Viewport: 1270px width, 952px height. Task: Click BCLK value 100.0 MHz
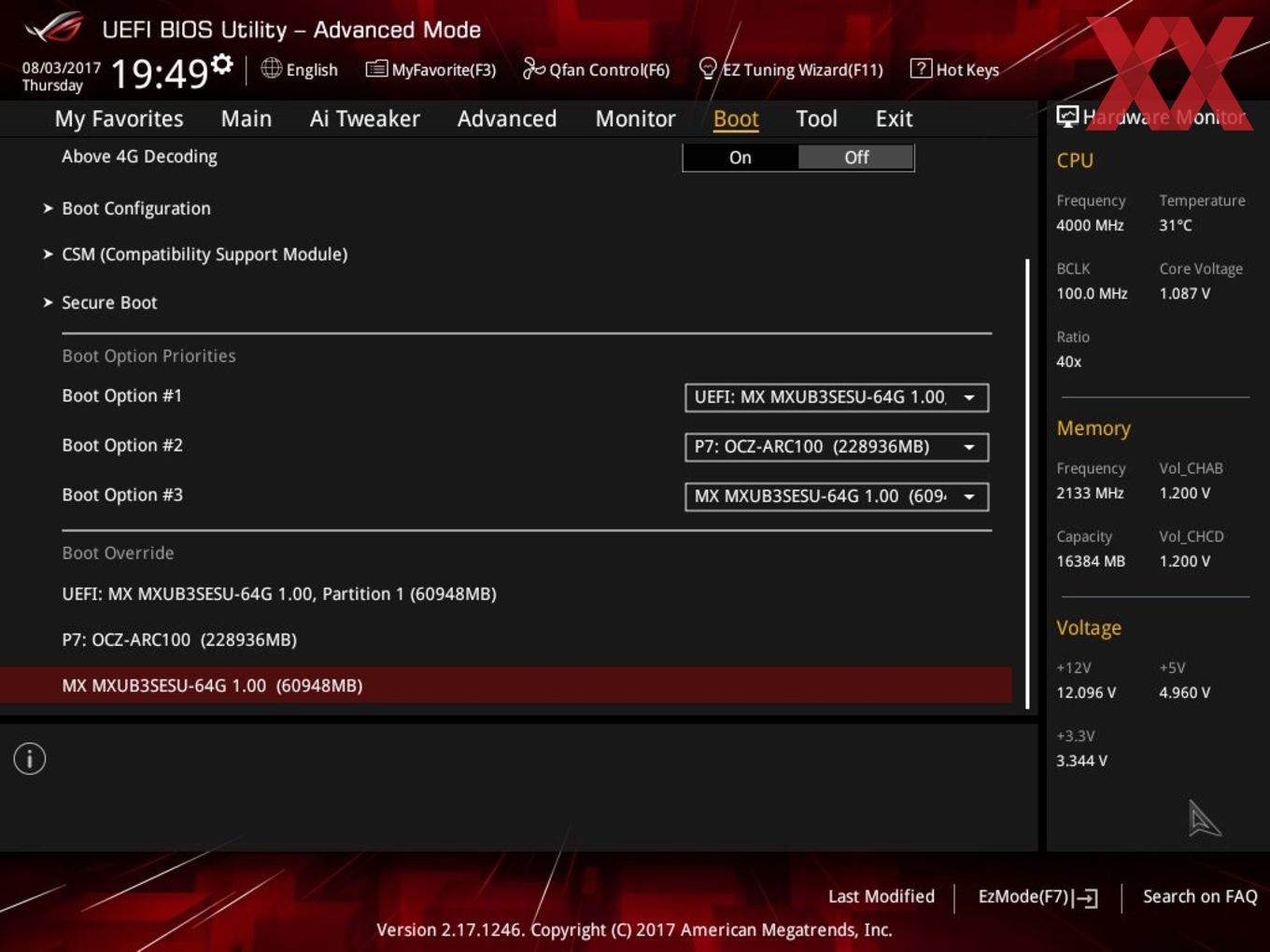(x=1092, y=293)
